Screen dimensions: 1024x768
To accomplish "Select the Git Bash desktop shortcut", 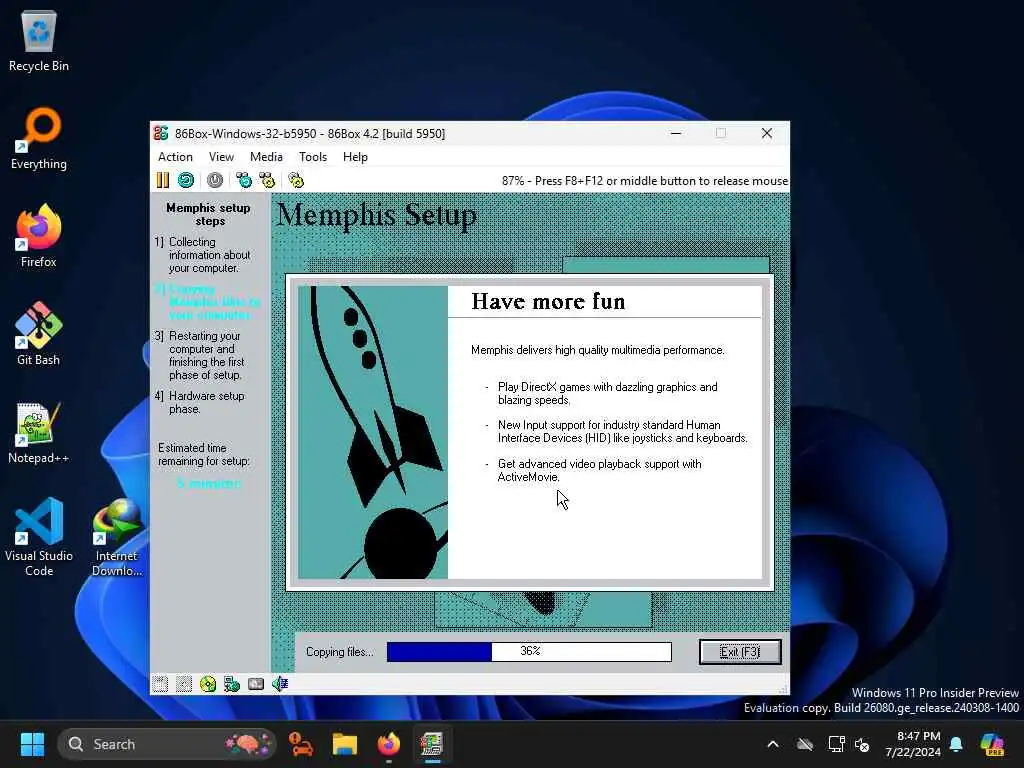I will click(39, 334).
